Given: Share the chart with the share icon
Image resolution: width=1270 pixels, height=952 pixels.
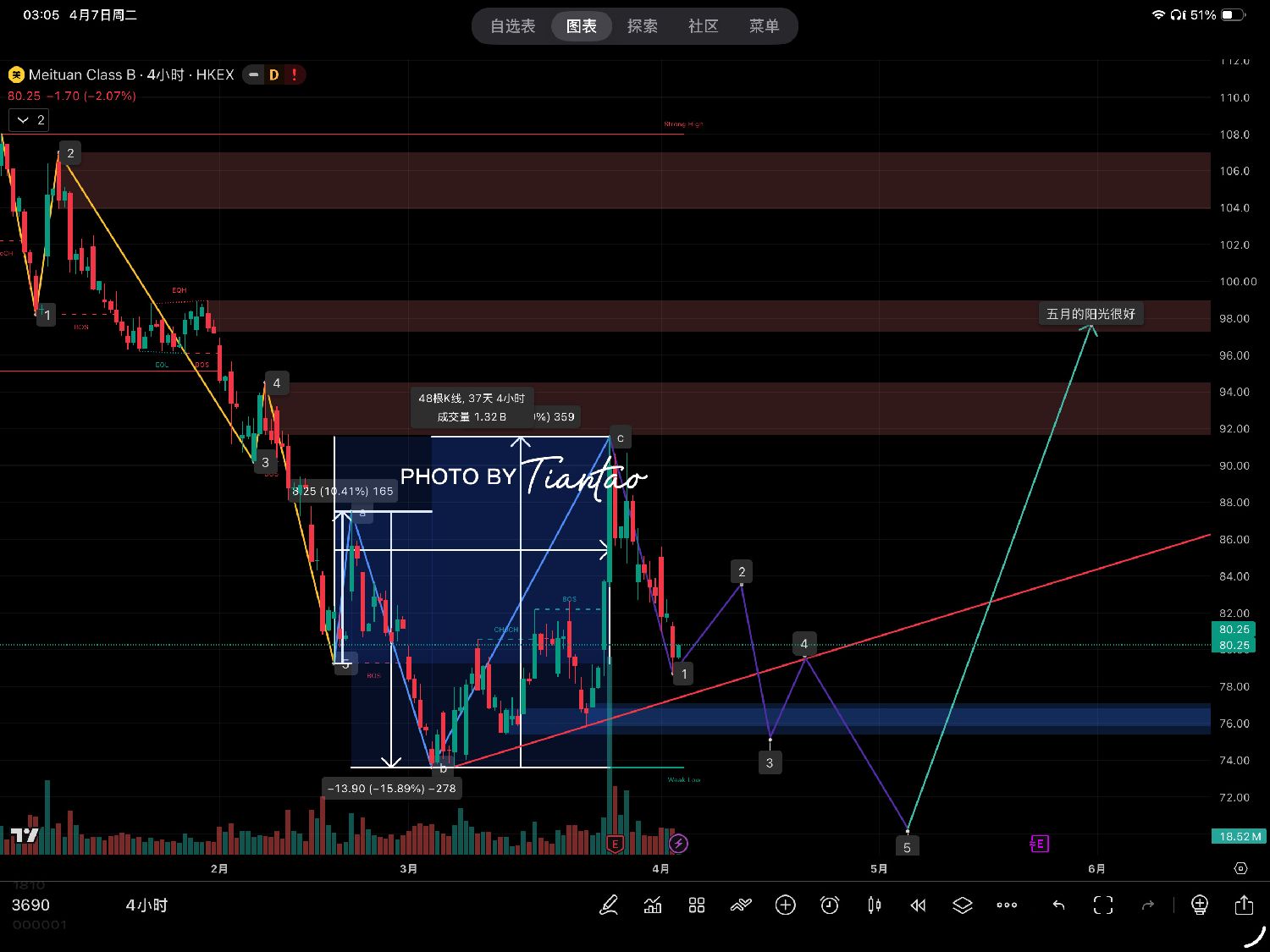Looking at the screenshot, I should [x=1244, y=905].
